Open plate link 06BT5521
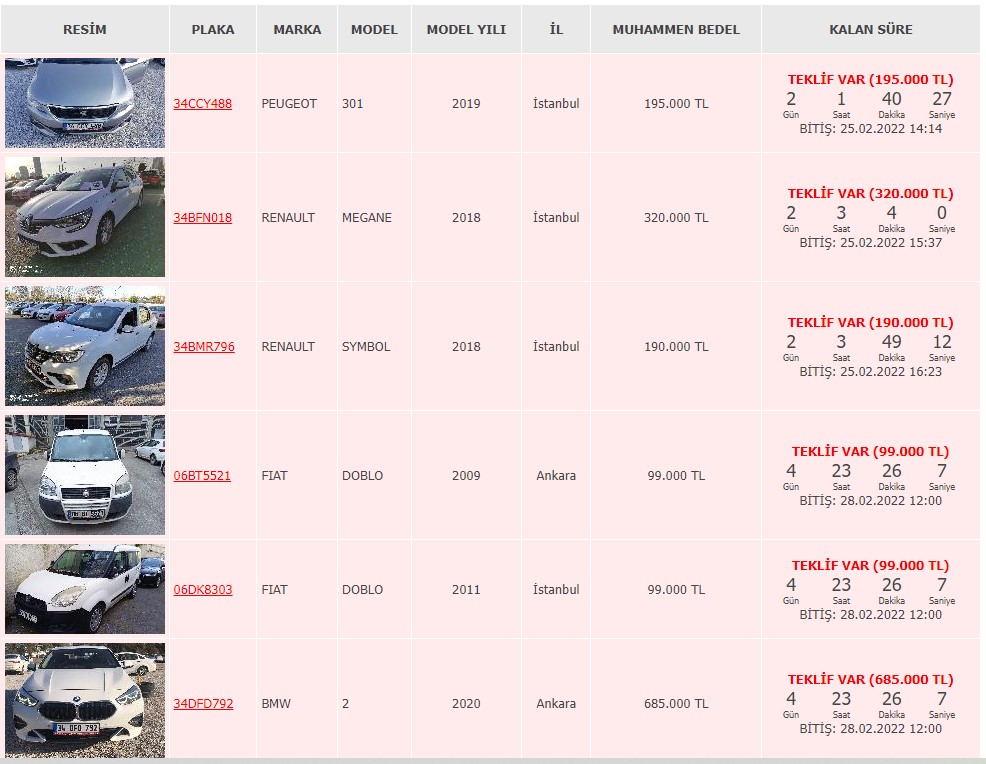 point(202,475)
